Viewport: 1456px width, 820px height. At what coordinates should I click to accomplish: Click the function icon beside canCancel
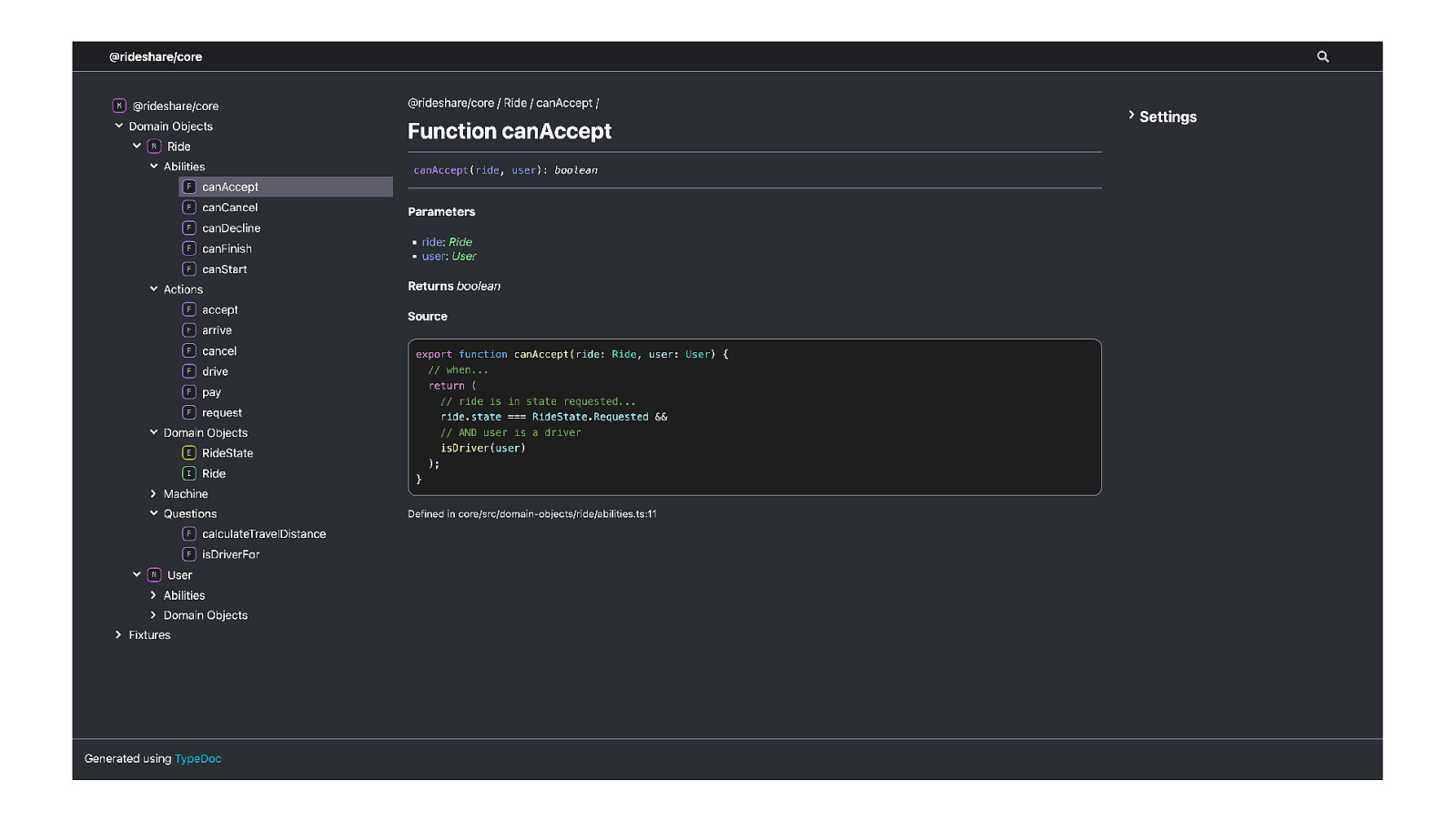click(x=189, y=208)
